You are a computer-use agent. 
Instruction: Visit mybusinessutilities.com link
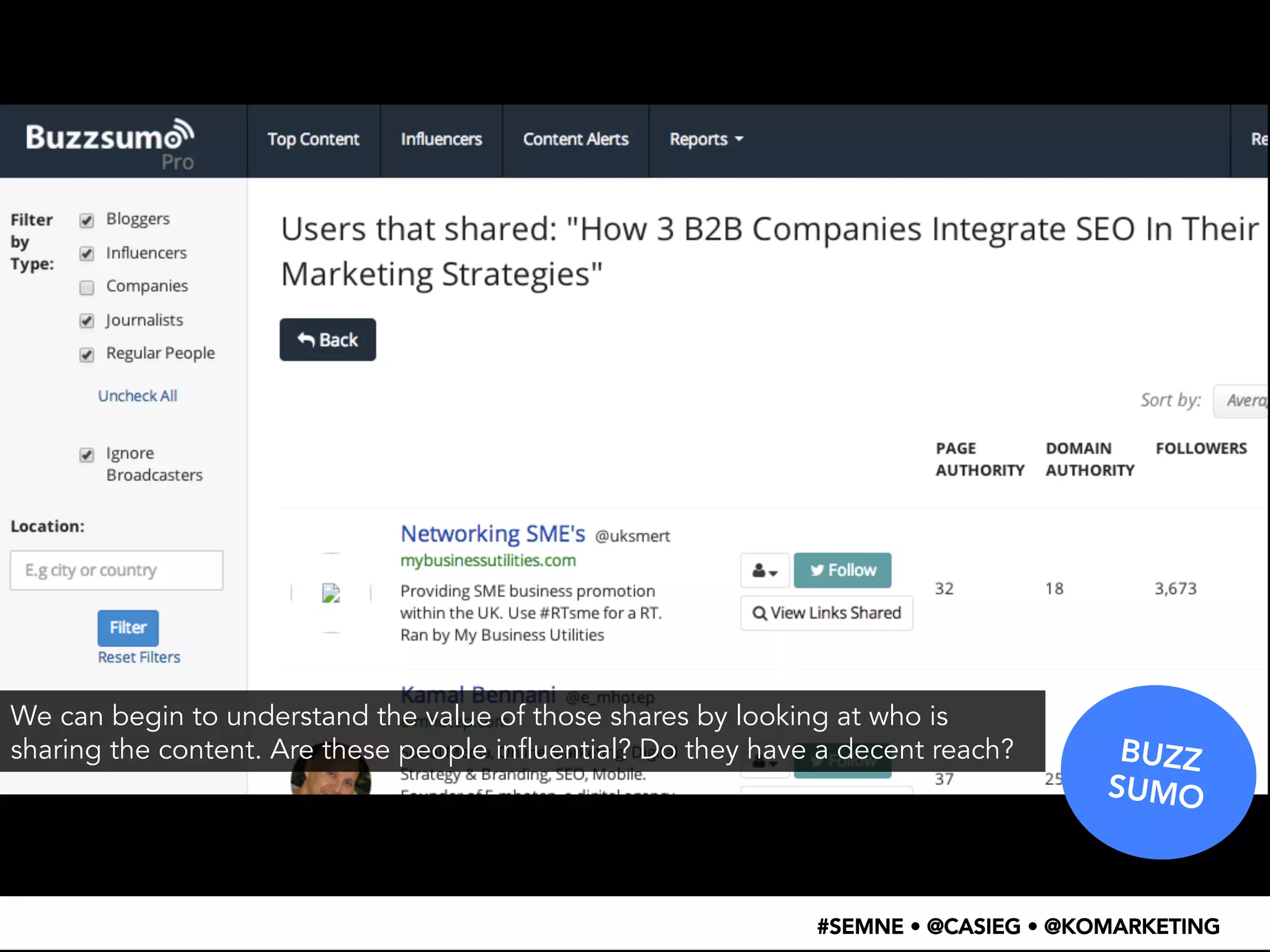tap(488, 560)
